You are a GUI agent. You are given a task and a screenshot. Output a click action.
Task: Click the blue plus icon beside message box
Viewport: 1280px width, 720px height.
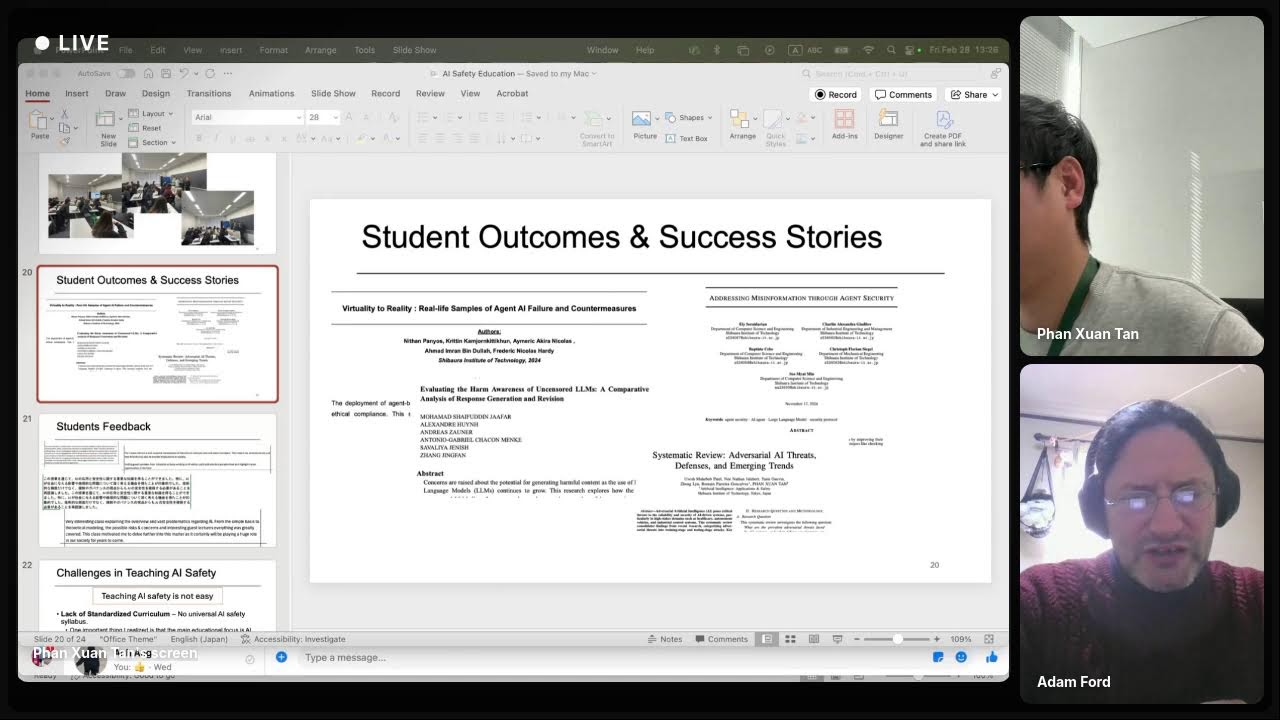pos(281,657)
